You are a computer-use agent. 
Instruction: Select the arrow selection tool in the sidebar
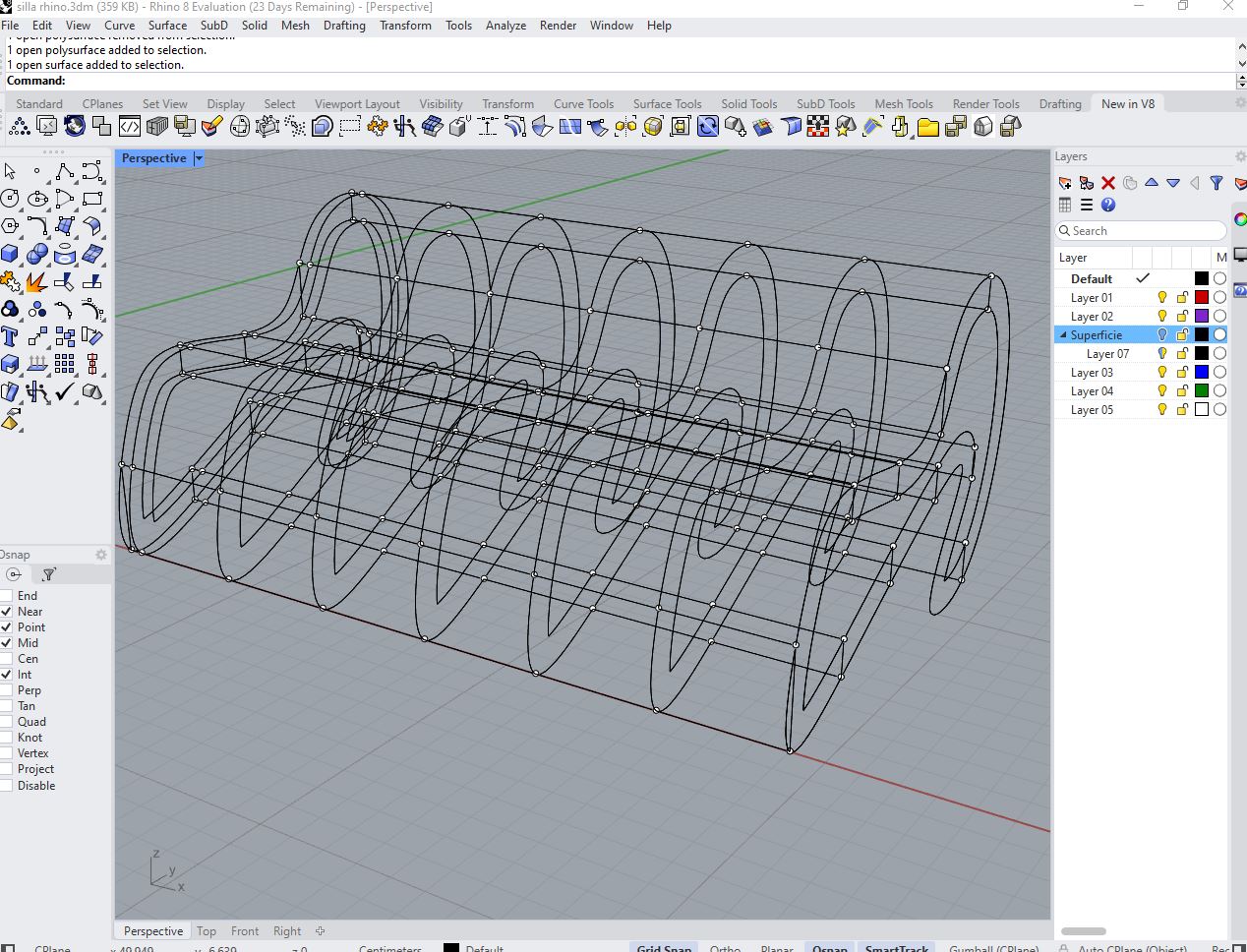(x=10, y=170)
